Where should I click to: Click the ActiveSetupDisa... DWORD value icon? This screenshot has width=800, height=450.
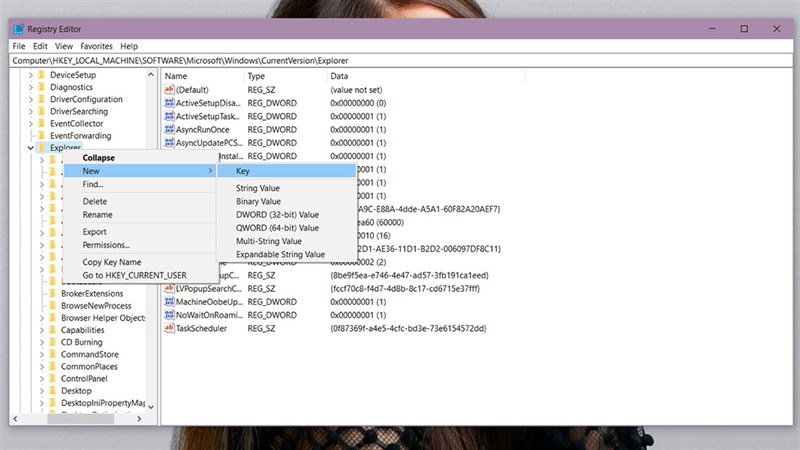(x=169, y=103)
